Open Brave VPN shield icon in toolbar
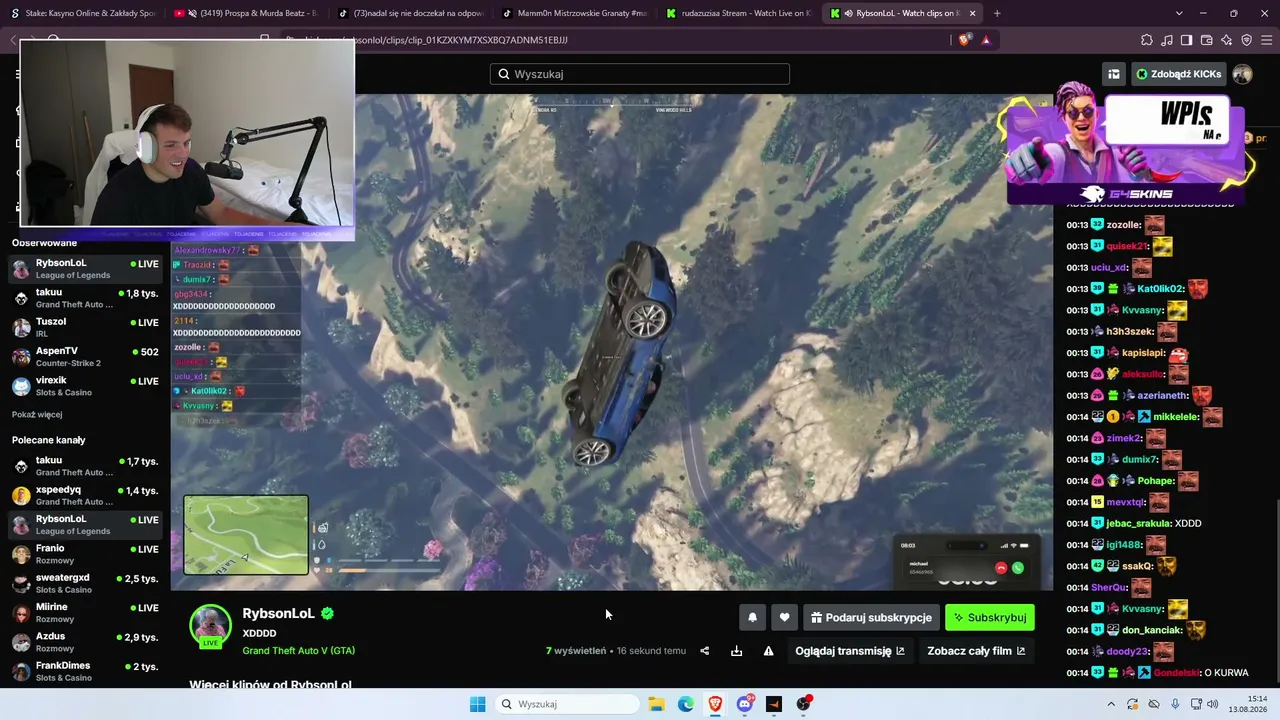The width and height of the screenshot is (1280, 720). [x=1246, y=40]
